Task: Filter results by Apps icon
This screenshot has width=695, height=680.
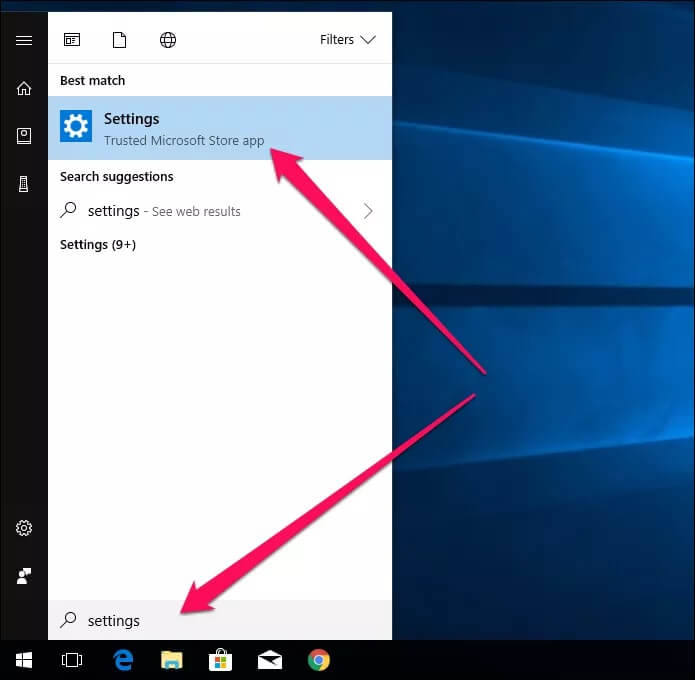Action: click(72, 40)
